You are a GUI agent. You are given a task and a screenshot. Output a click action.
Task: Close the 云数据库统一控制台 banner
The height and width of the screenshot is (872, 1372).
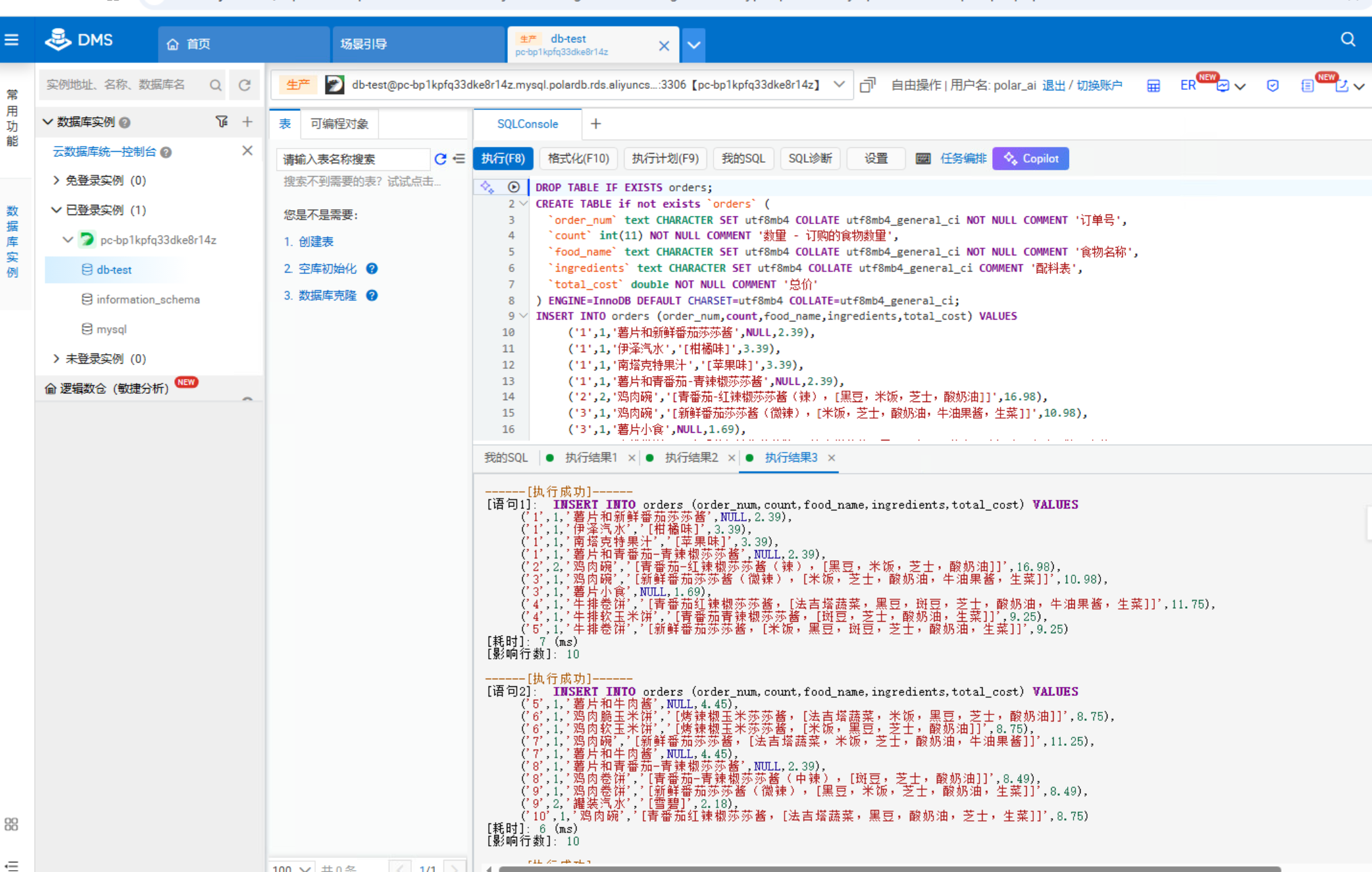[247, 150]
